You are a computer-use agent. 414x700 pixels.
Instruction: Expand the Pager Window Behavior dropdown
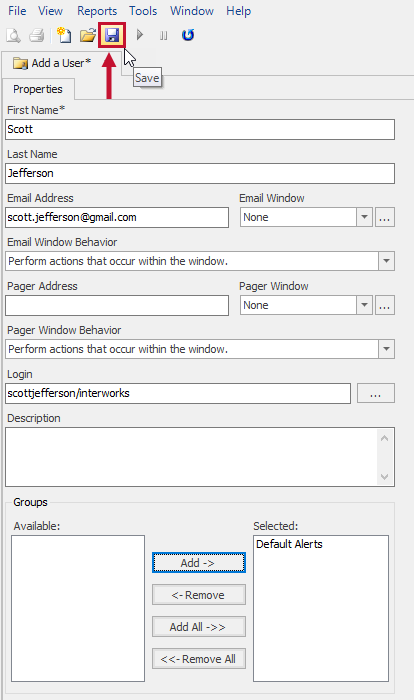click(386, 349)
